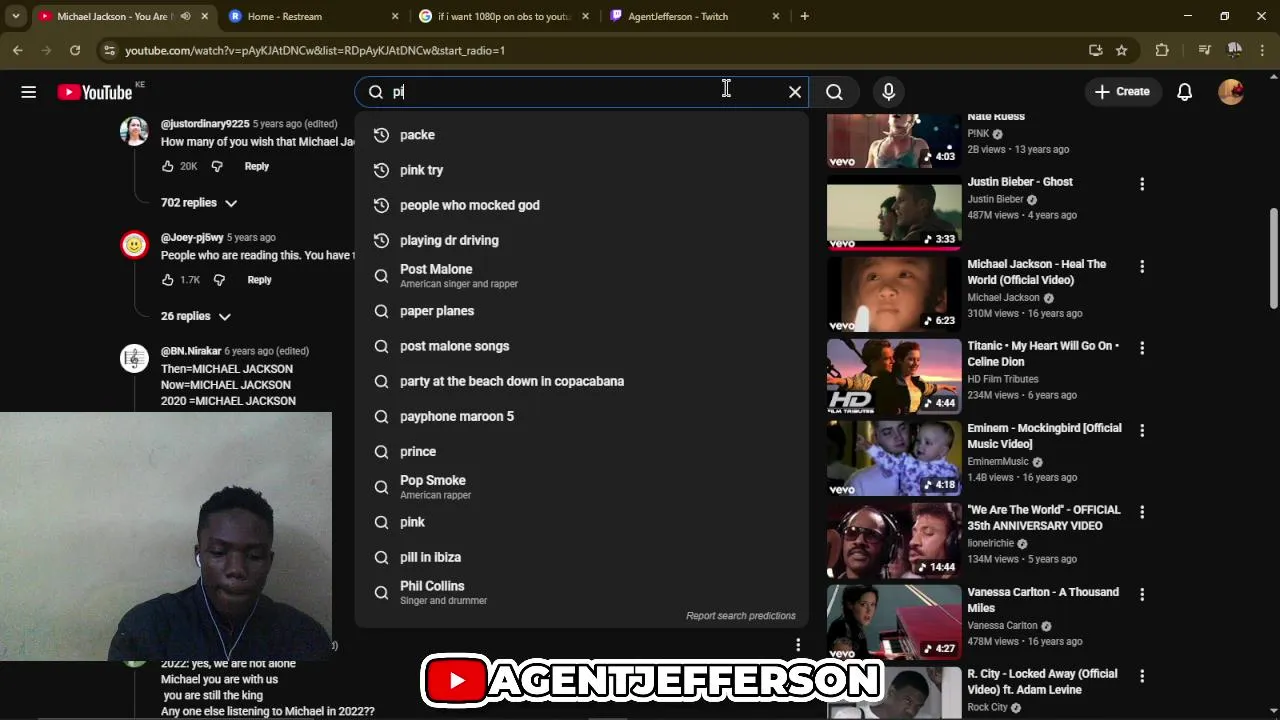Image resolution: width=1280 pixels, height=720 pixels.
Task: Go back with browser back arrow
Action: [18, 50]
